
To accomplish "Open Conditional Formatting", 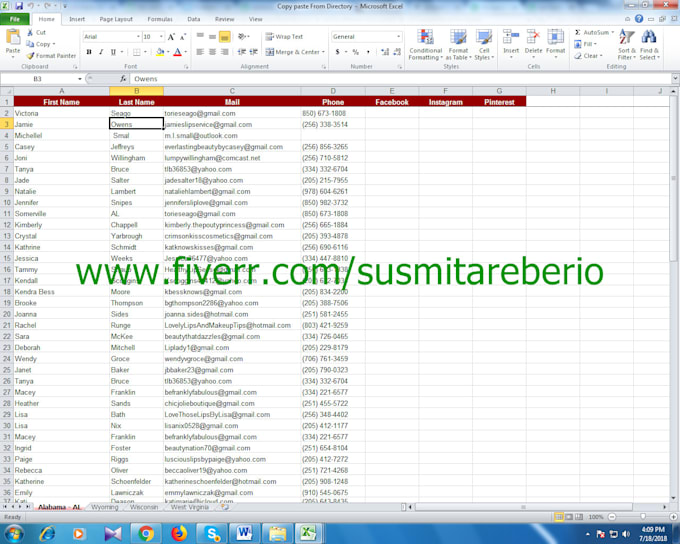I will coord(425,45).
